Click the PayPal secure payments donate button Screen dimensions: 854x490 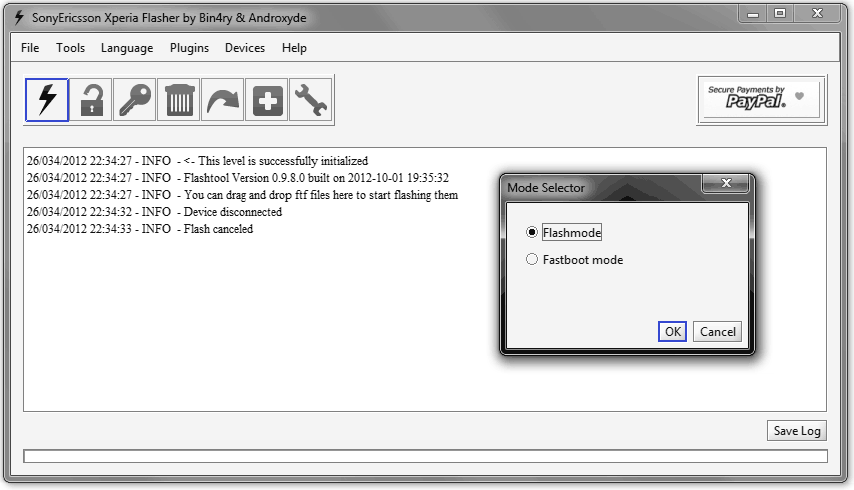pos(761,99)
